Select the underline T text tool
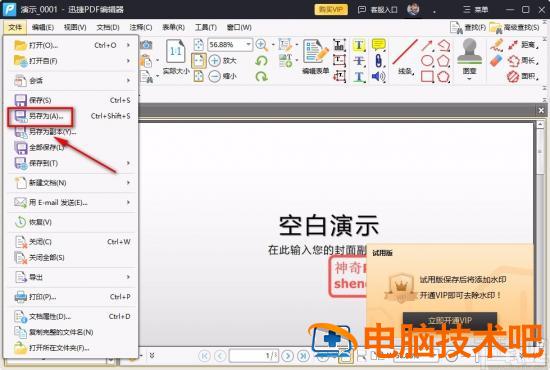Screen dimensions: 550x370 point(359,76)
